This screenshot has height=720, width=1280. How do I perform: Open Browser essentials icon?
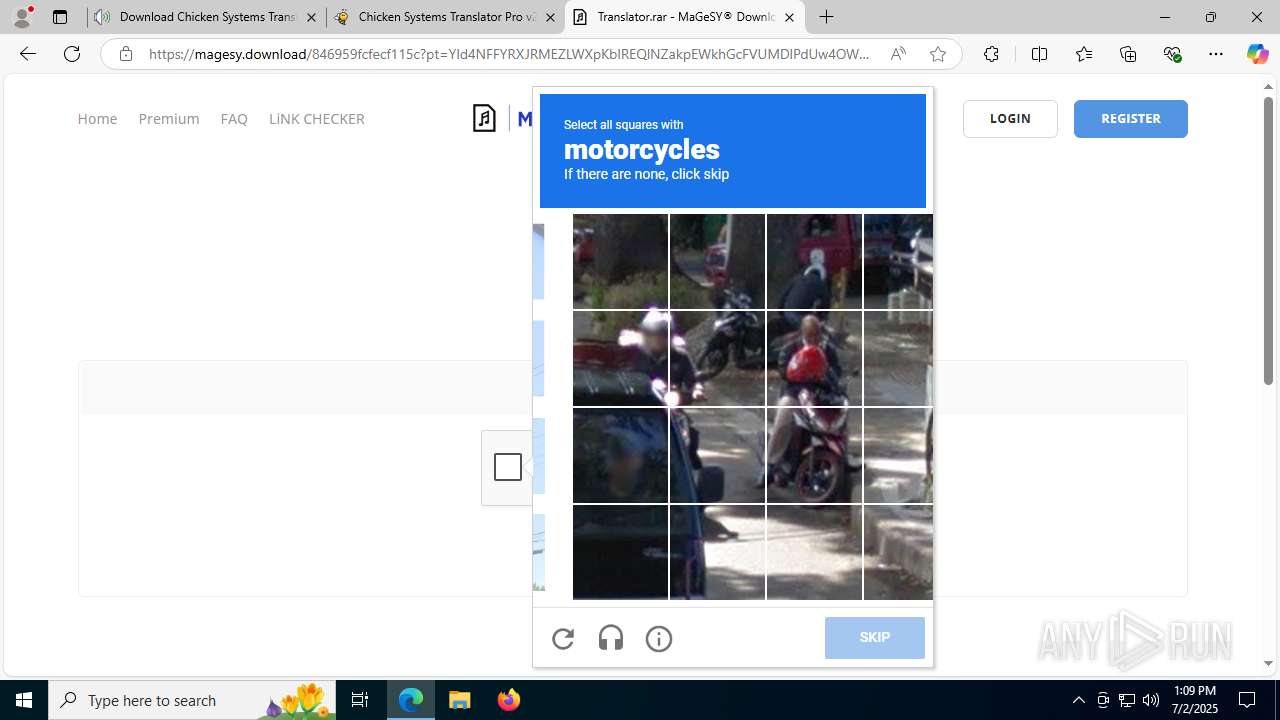pyautogui.click(x=1173, y=54)
